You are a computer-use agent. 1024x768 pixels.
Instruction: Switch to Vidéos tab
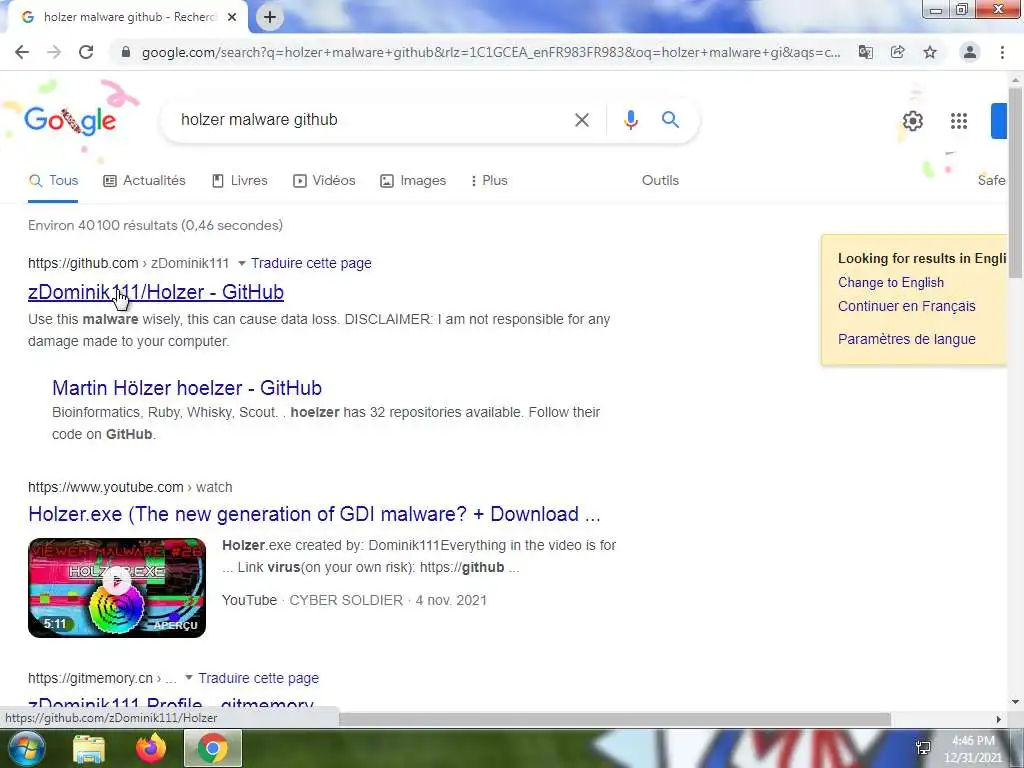324,180
